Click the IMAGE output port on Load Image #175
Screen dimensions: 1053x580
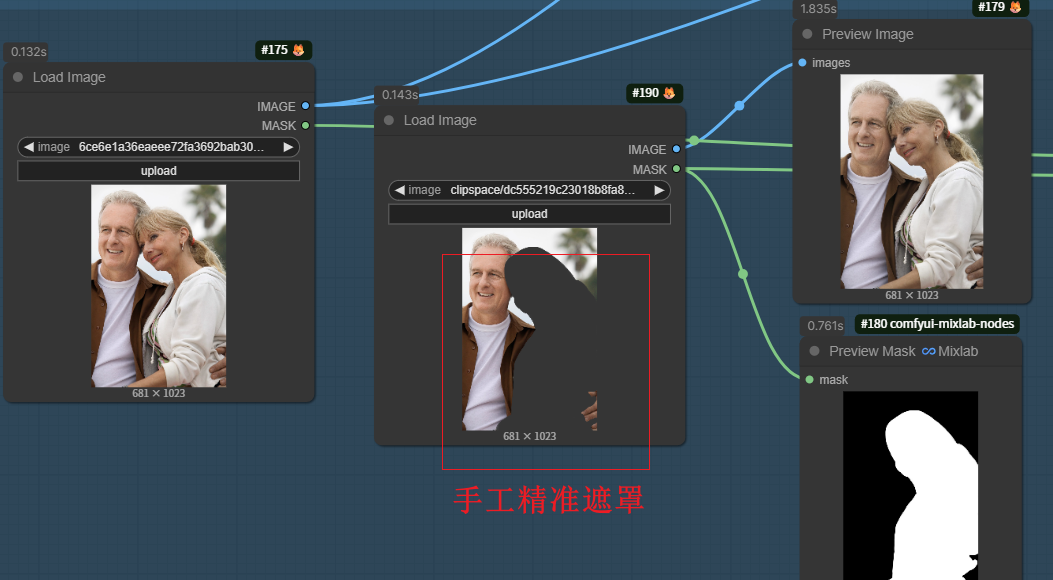[x=305, y=106]
